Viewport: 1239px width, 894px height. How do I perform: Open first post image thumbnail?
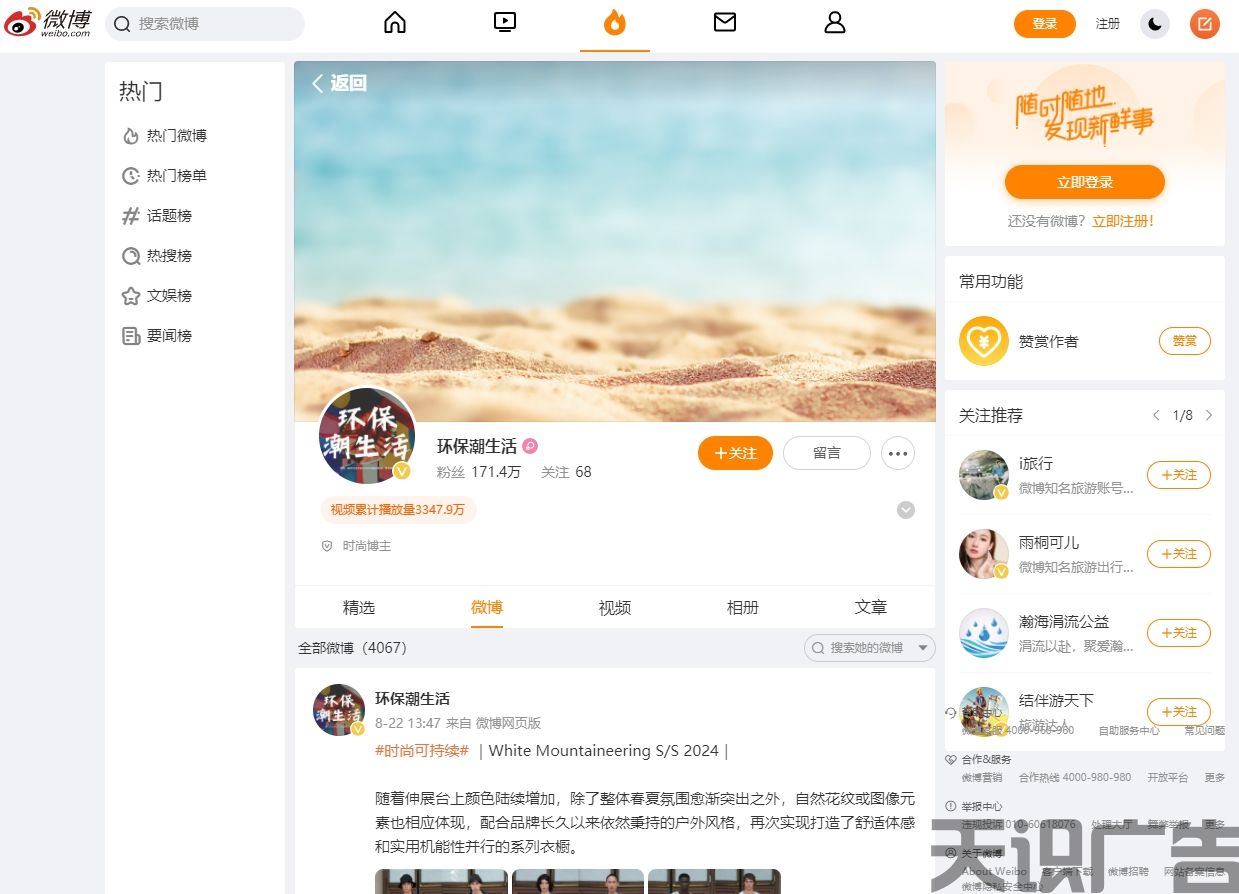(441, 881)
